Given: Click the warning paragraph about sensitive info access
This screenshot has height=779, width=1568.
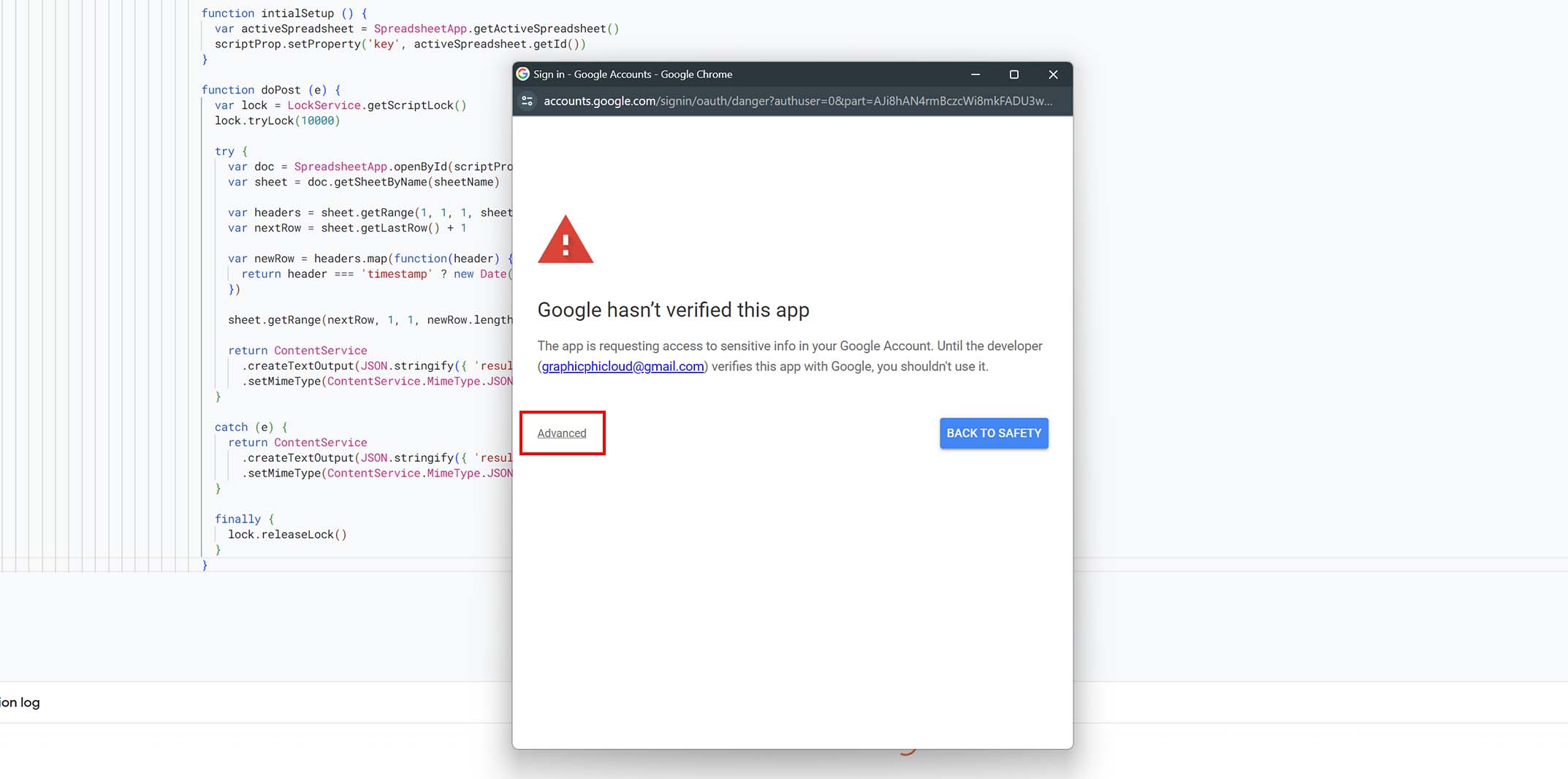Looking at the screenshot, I should (x=790, y=356).
